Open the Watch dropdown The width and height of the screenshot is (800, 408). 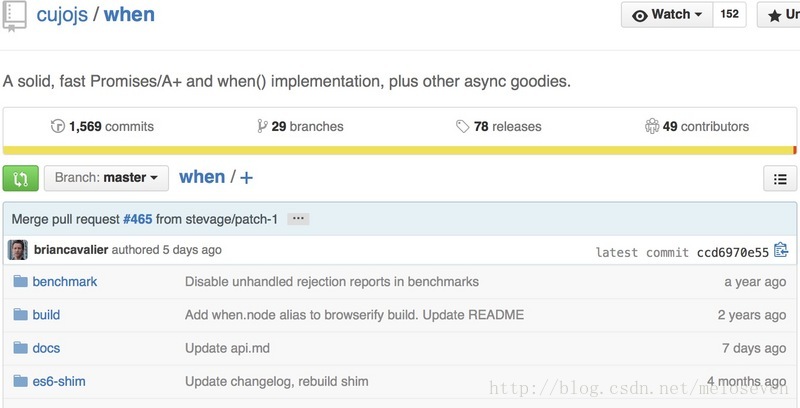[x=667, y=15]
